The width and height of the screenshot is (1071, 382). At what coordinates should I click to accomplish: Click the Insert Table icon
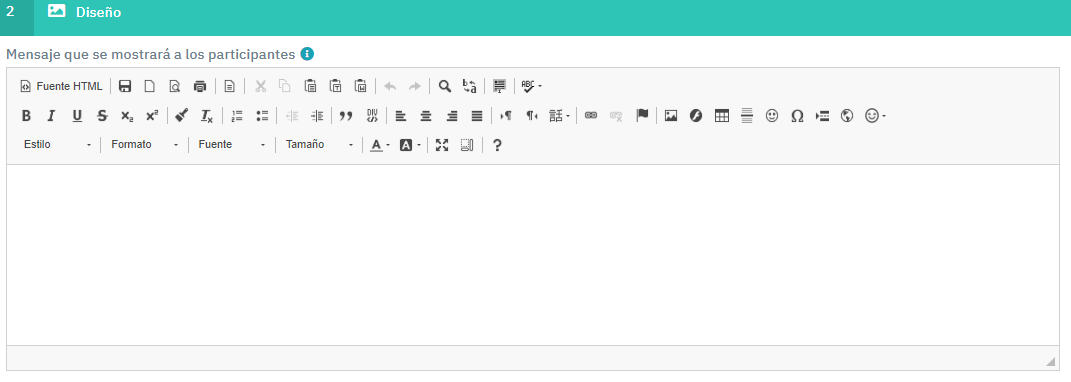[x=721, y=115]
